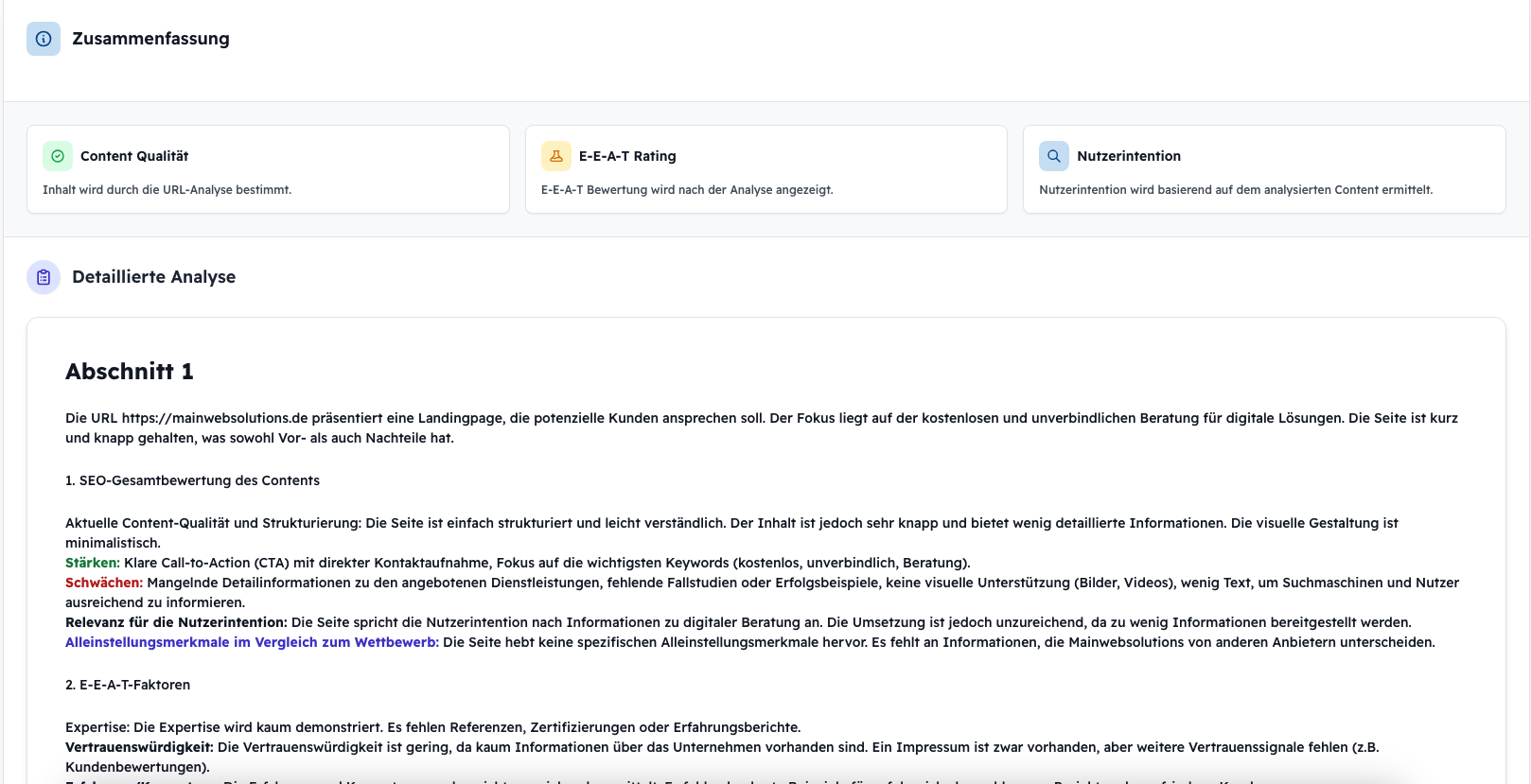1531x784 pixels.
Task: Click the 'Expertise: Die Expertise wird kaum' line
Action: pos(432,727)
